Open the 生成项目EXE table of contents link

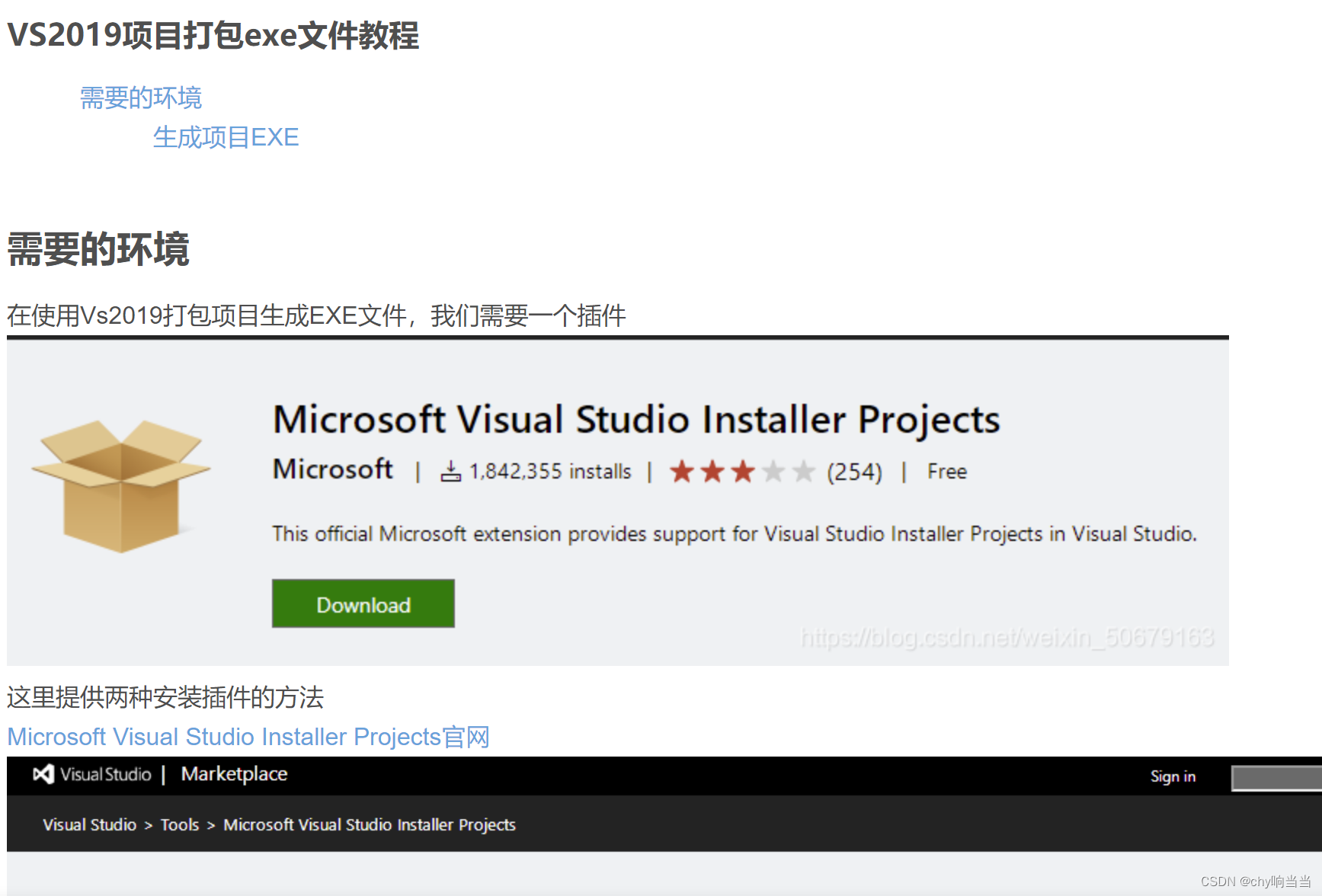click(225, 137)
